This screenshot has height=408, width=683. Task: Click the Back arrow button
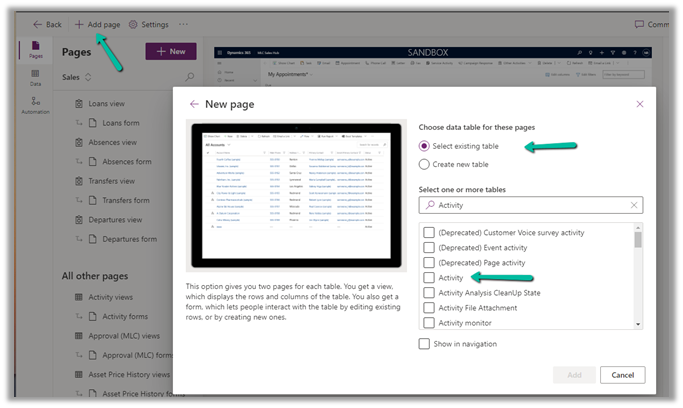pyautogui.click(x=46, y=24)
